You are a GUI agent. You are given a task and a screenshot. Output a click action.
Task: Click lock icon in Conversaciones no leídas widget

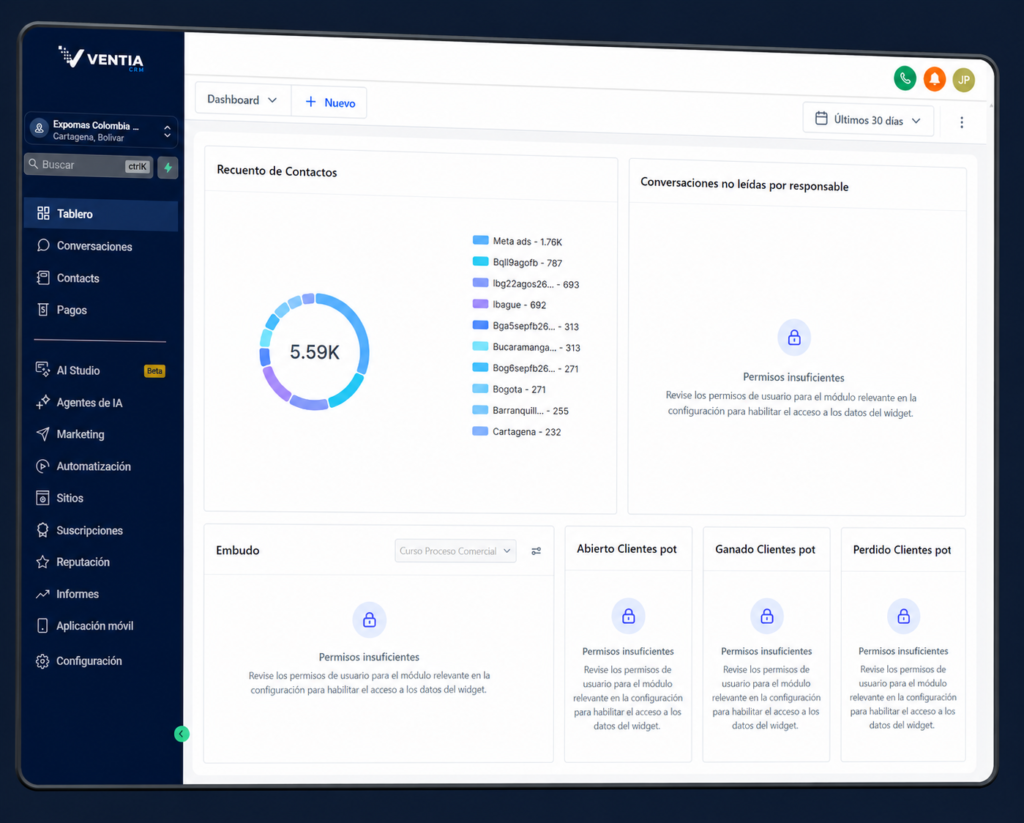[794, 337]
